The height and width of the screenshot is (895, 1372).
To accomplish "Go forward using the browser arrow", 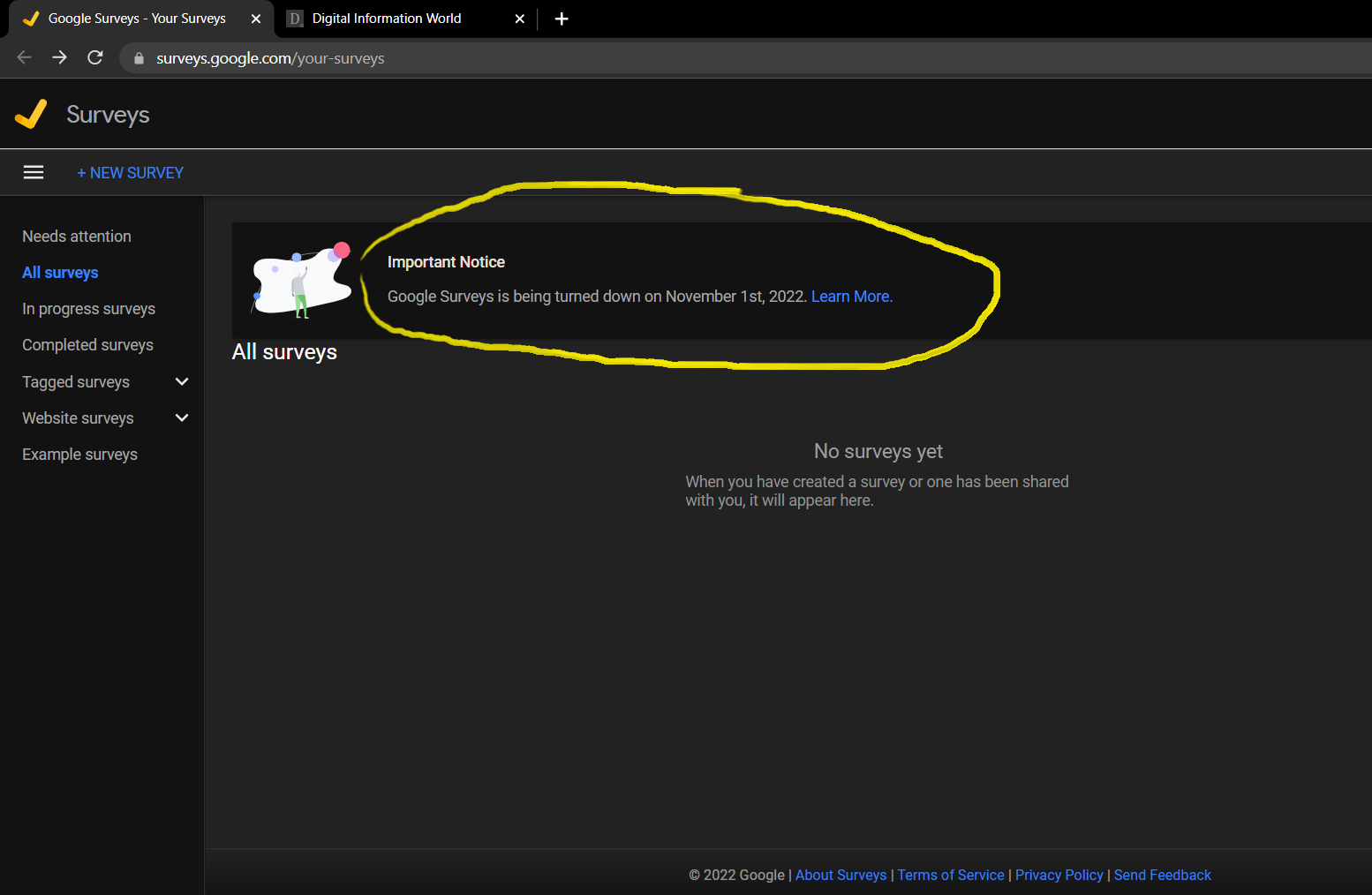I will [x=60, y=57].
